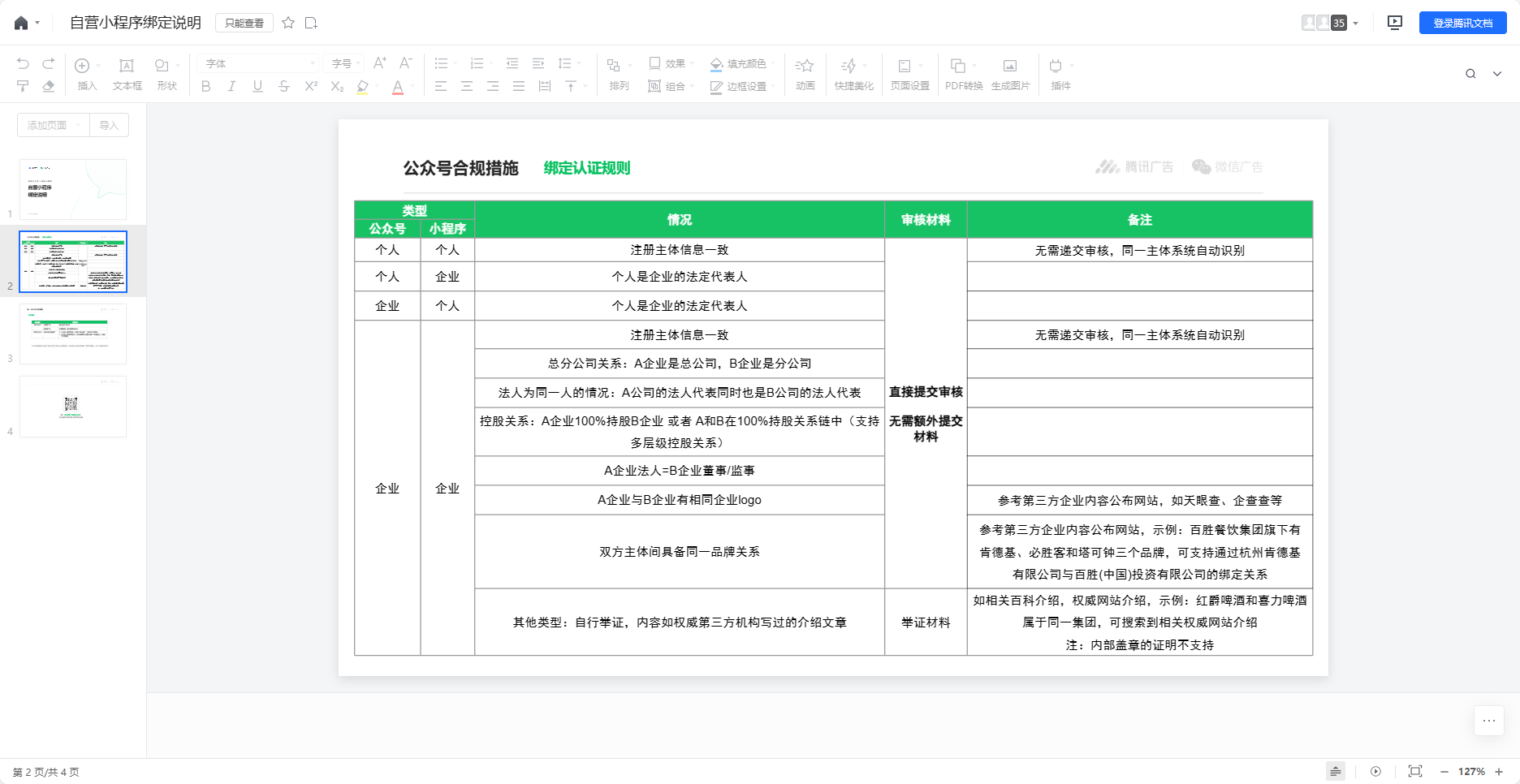1520x784 pixels.
Task: Select slide 4 thumbnail with QR code
Action: click(73, 407)
